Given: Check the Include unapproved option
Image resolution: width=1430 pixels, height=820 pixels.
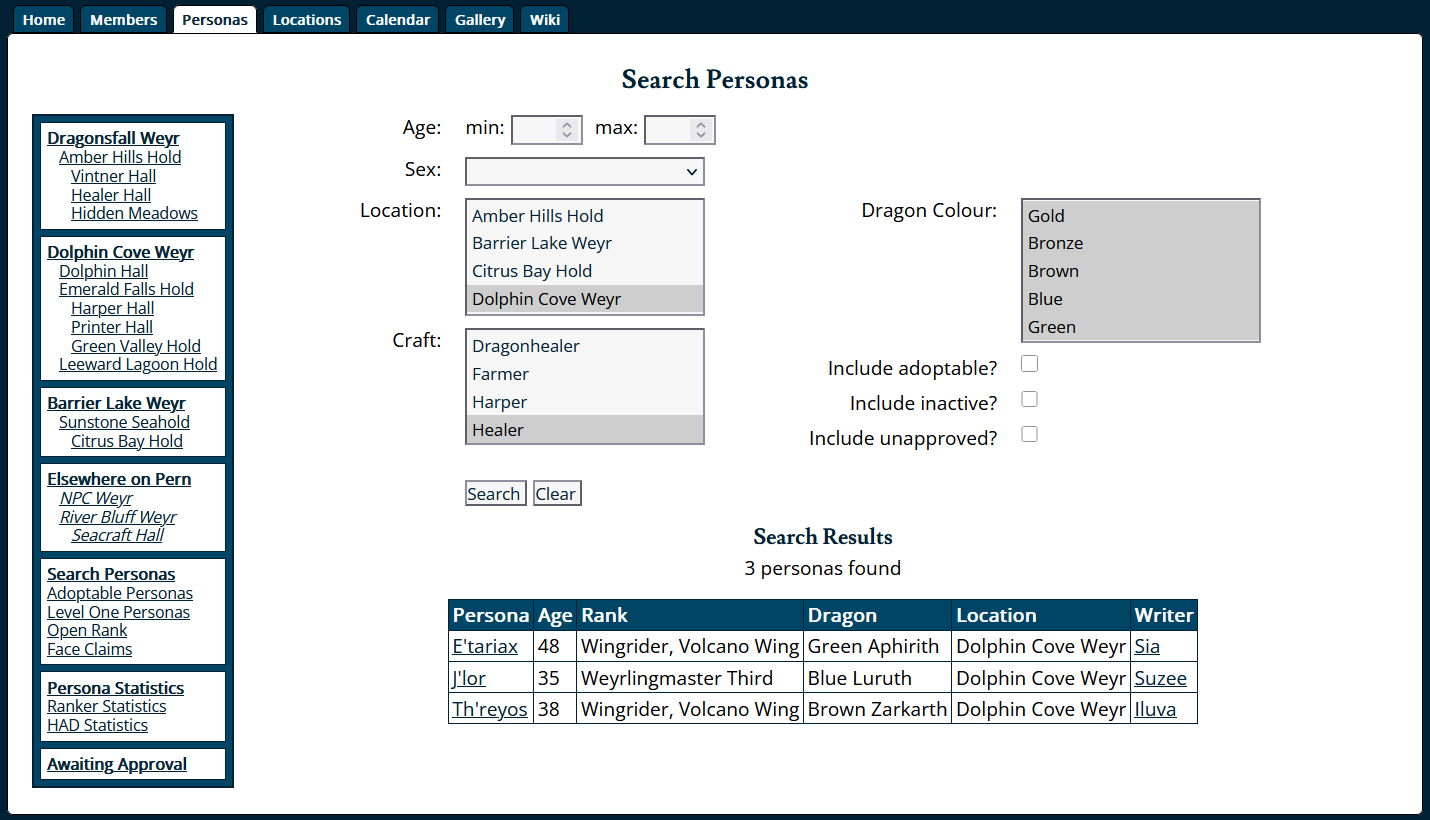Looking at the screenshot, I should click(x=1029, y=434).
